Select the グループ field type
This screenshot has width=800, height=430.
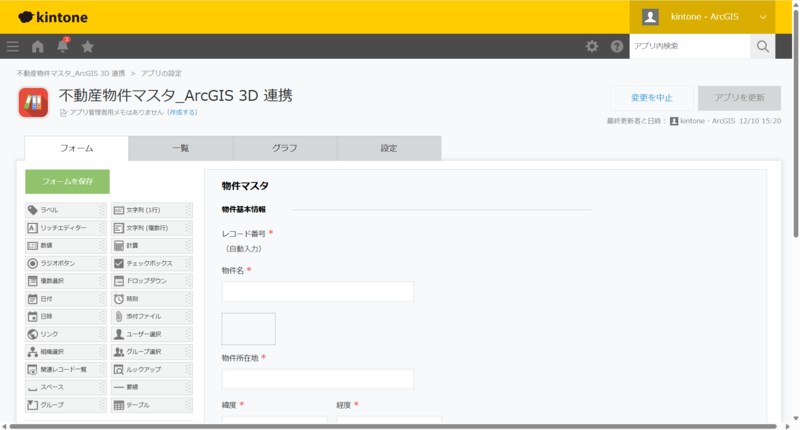point(66,405)
